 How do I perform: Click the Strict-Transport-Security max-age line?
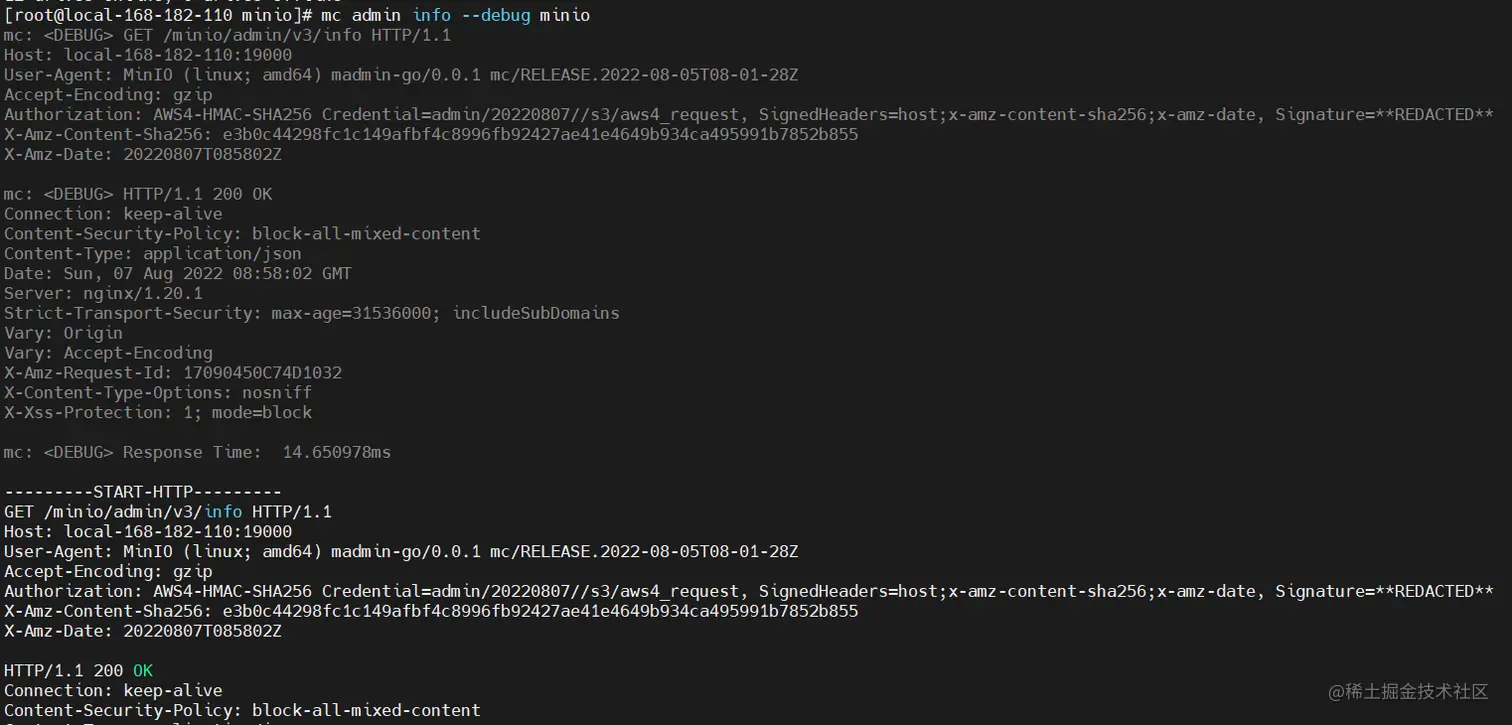tap(312, 313)
